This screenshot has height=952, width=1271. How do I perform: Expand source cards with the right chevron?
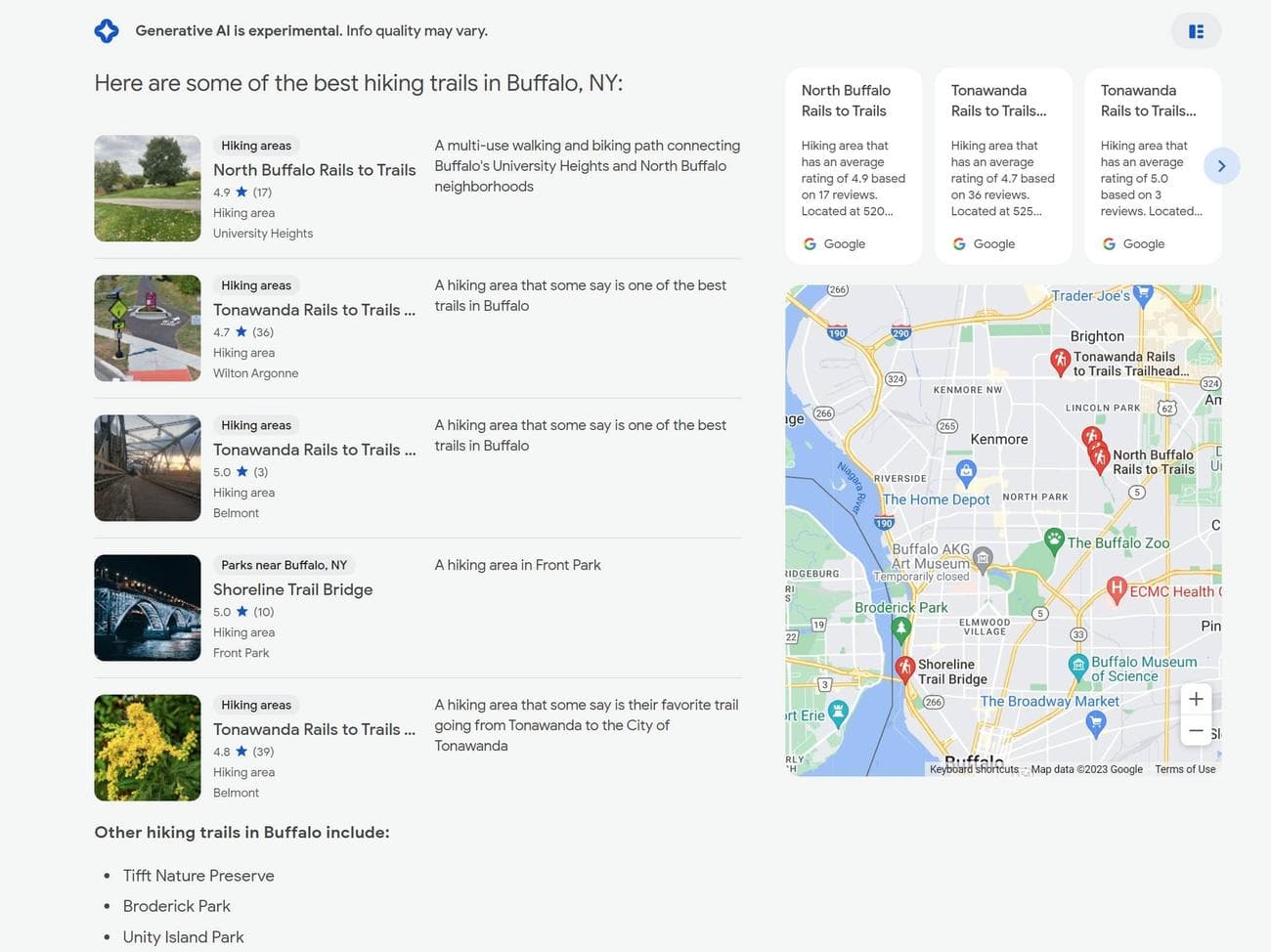pos(1221,166)
